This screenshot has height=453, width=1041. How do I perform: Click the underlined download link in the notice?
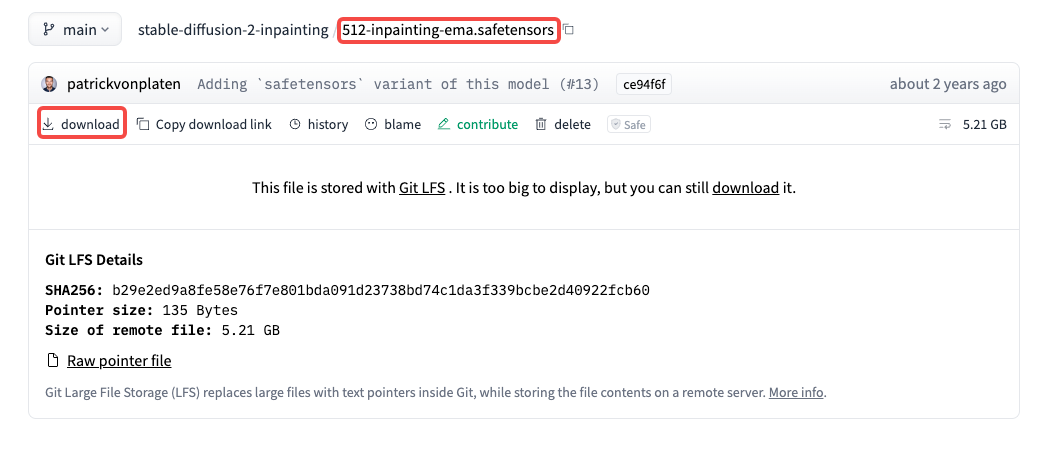[745, 187]
